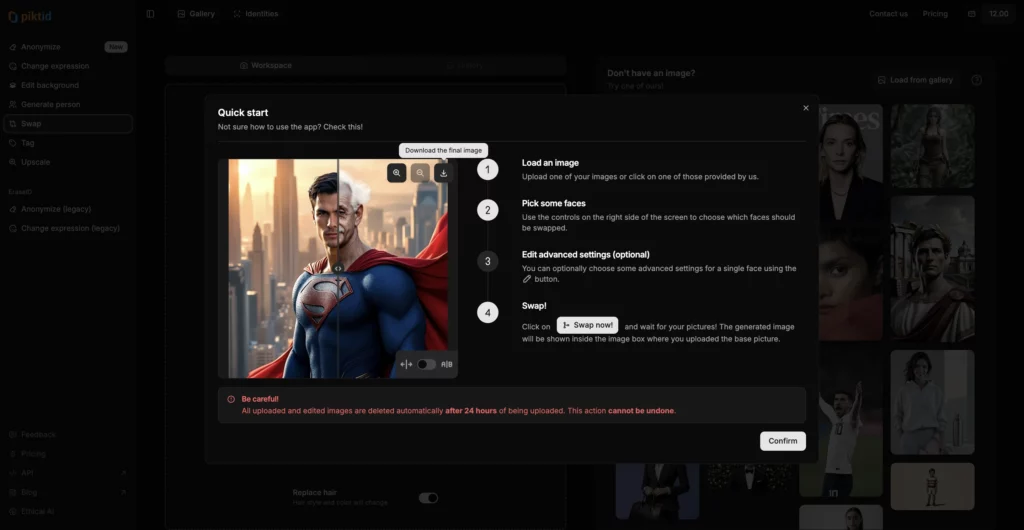This screenshot has width=1024, height=530.
Task: Open Pricing link in top bar
Action: 935,14
